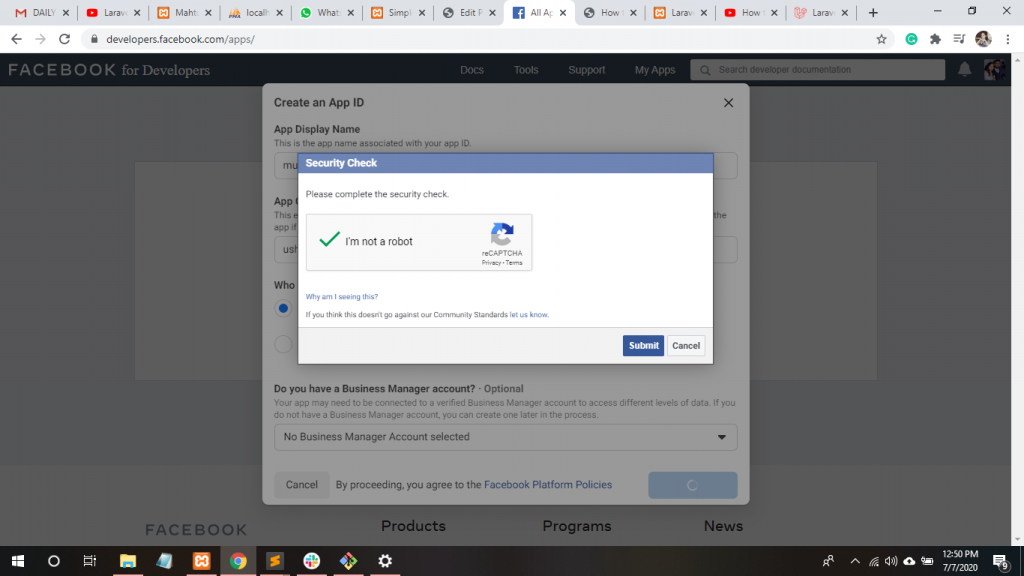Open the network Wi-Fi tray icon

pos(874,561)
